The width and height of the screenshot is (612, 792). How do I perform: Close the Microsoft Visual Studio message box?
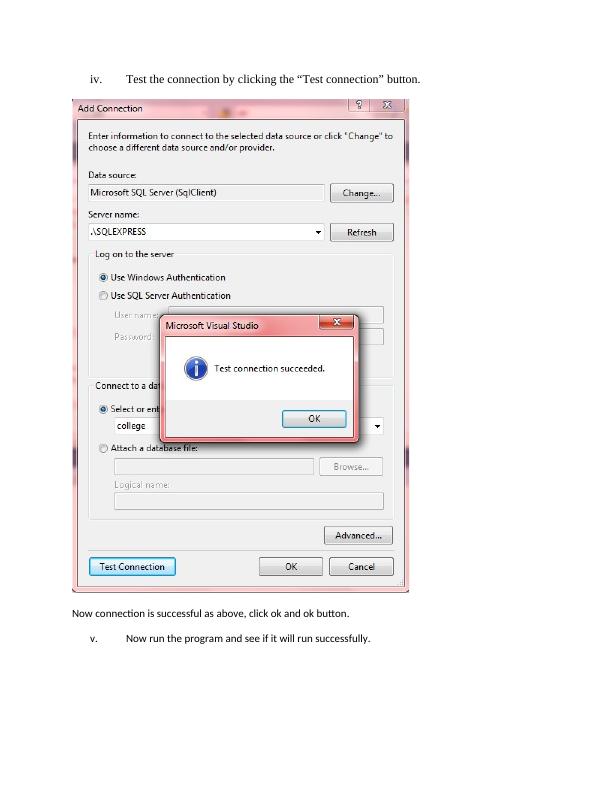(336, 322)
